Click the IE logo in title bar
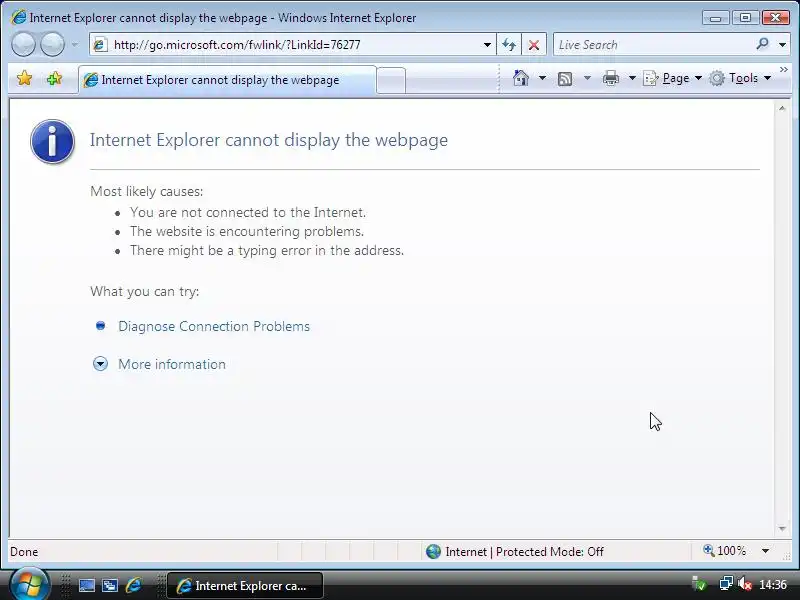 click(18, 17)
